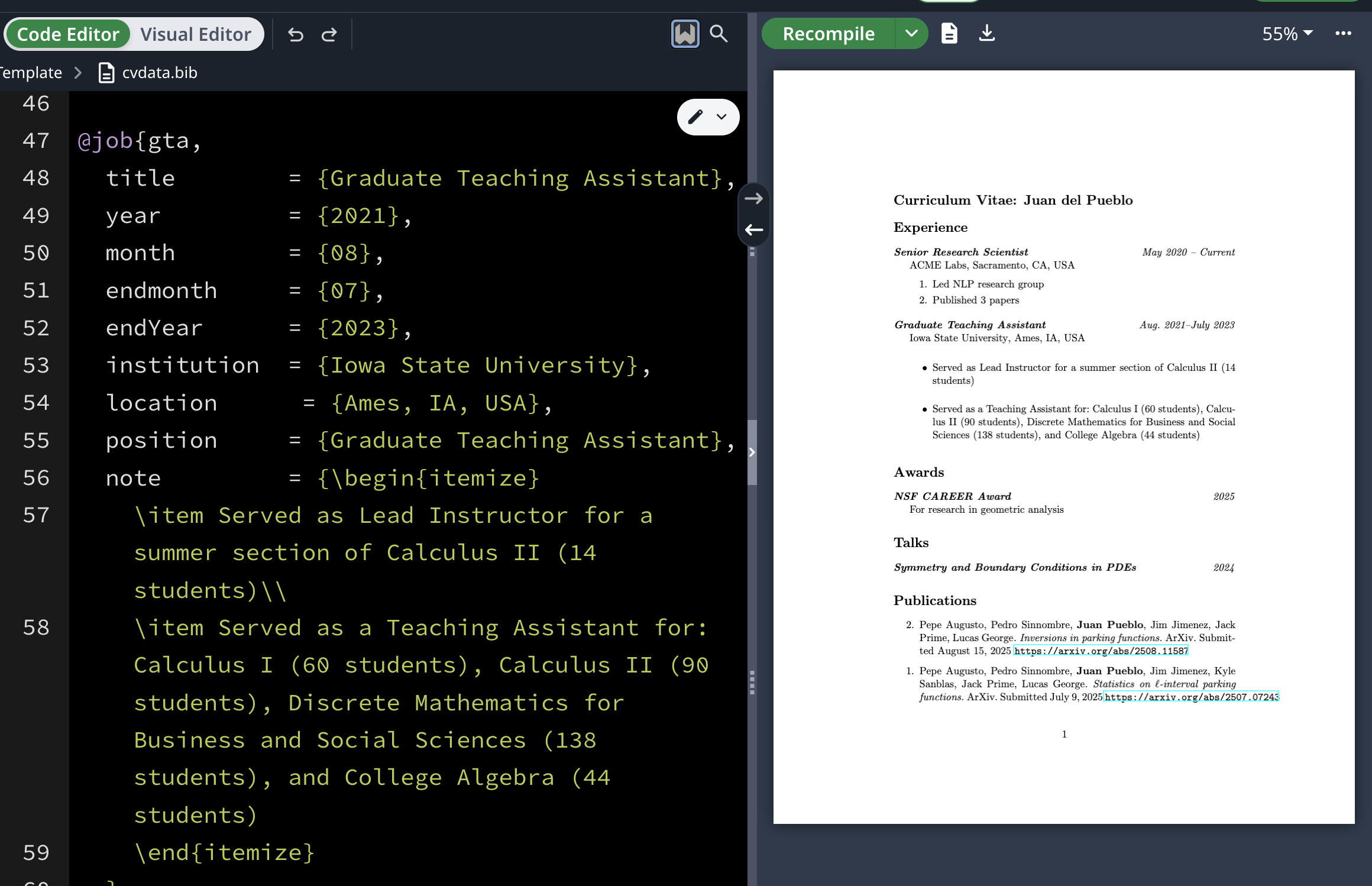Click the template folder breadcrumb
1372x886 pixels.
(x=31, y=73)
